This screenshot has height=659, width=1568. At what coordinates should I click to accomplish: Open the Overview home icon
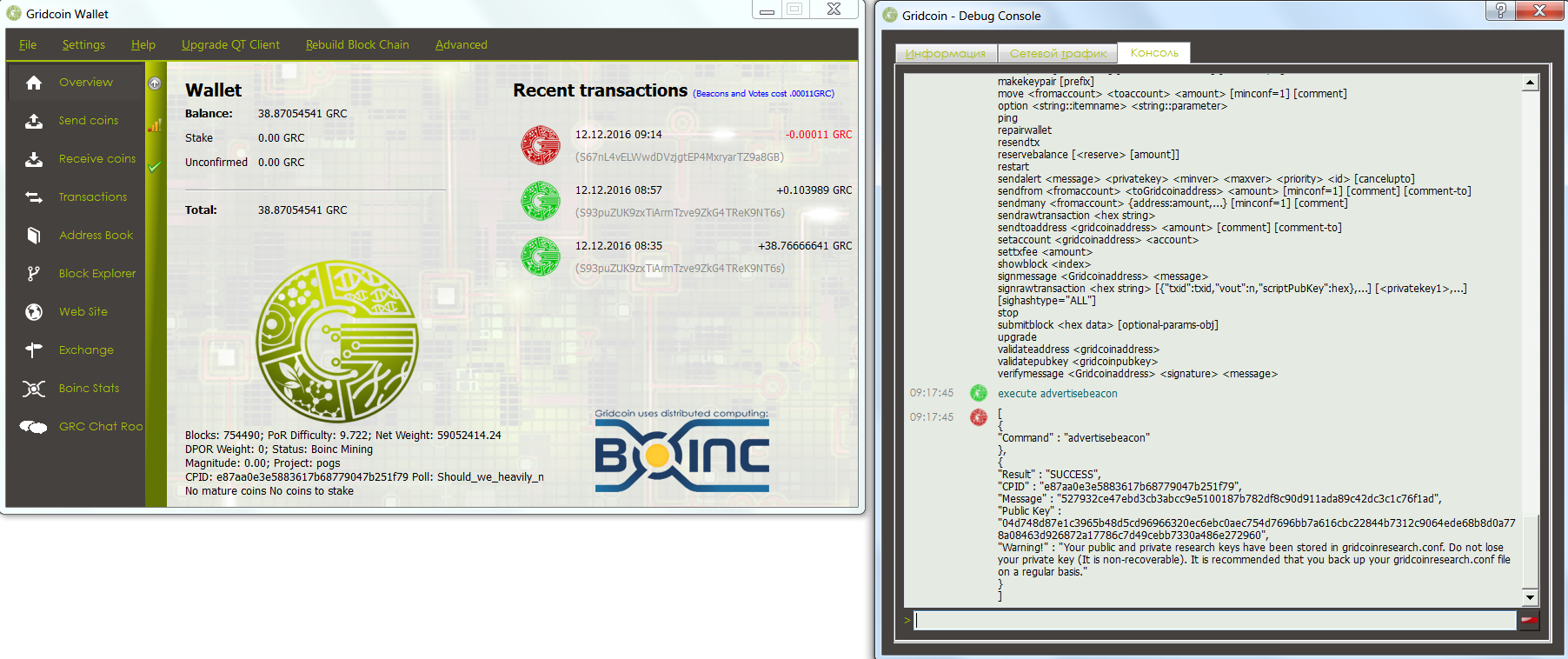34,83
